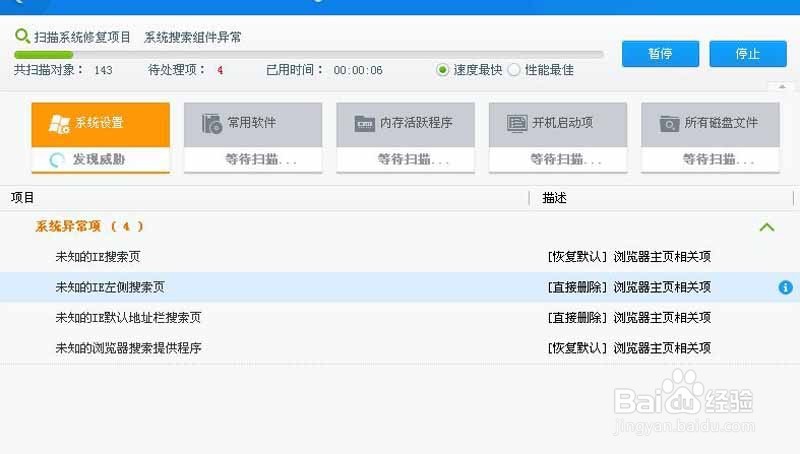Viewport: 800px width, 454px height.
Task: Click the 项目 column header
Action: 22,197
